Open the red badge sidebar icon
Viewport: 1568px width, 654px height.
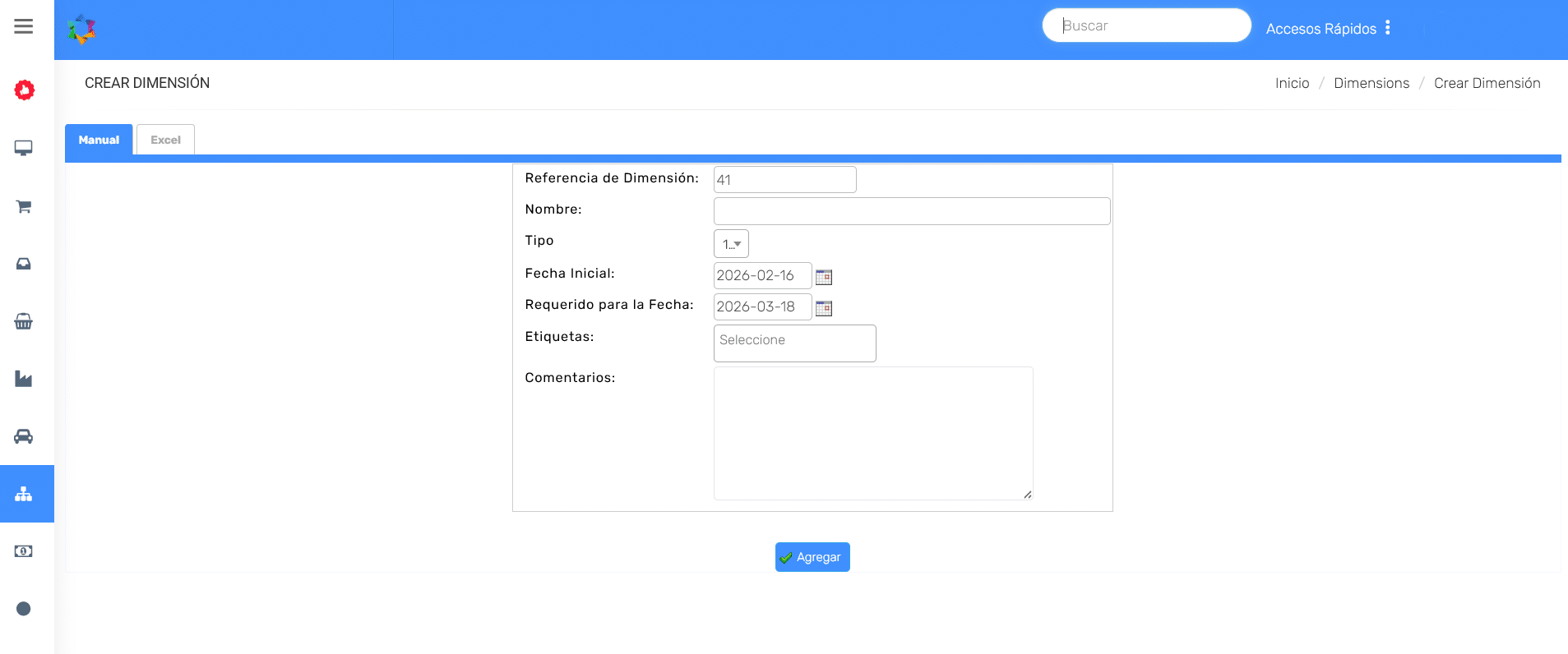tap(25, 90)
